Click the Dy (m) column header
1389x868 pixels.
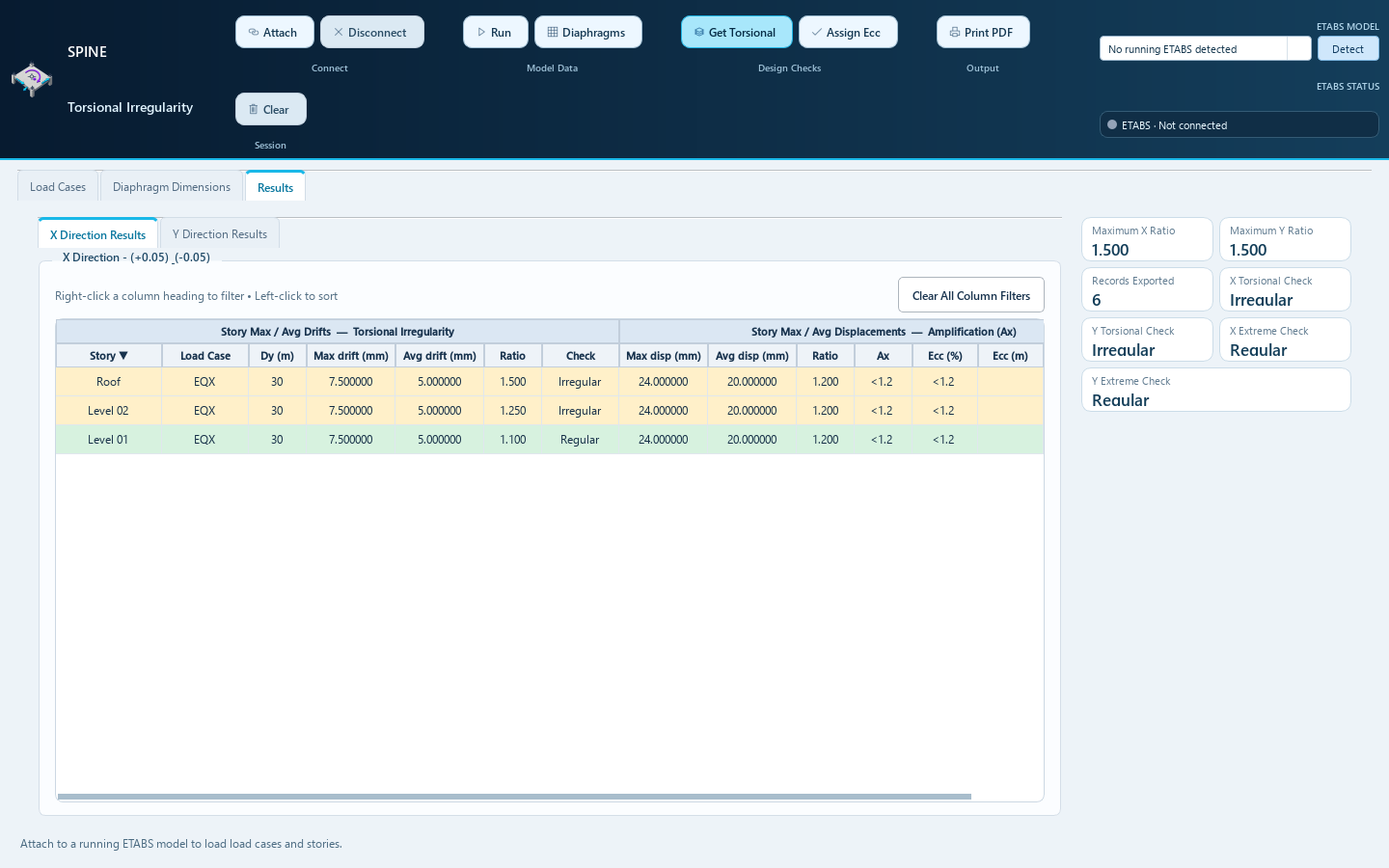[x=277, y=355]
